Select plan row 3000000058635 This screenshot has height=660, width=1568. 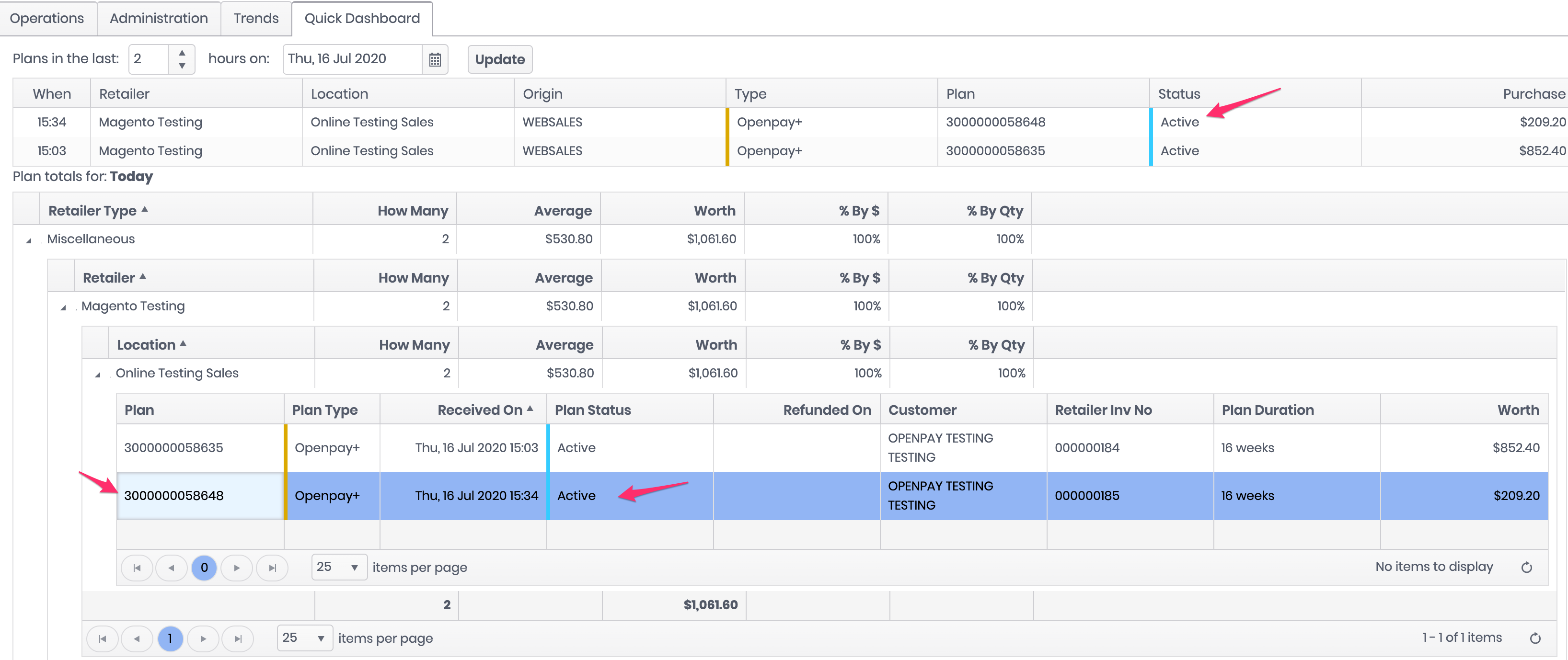tap(174, 448)
